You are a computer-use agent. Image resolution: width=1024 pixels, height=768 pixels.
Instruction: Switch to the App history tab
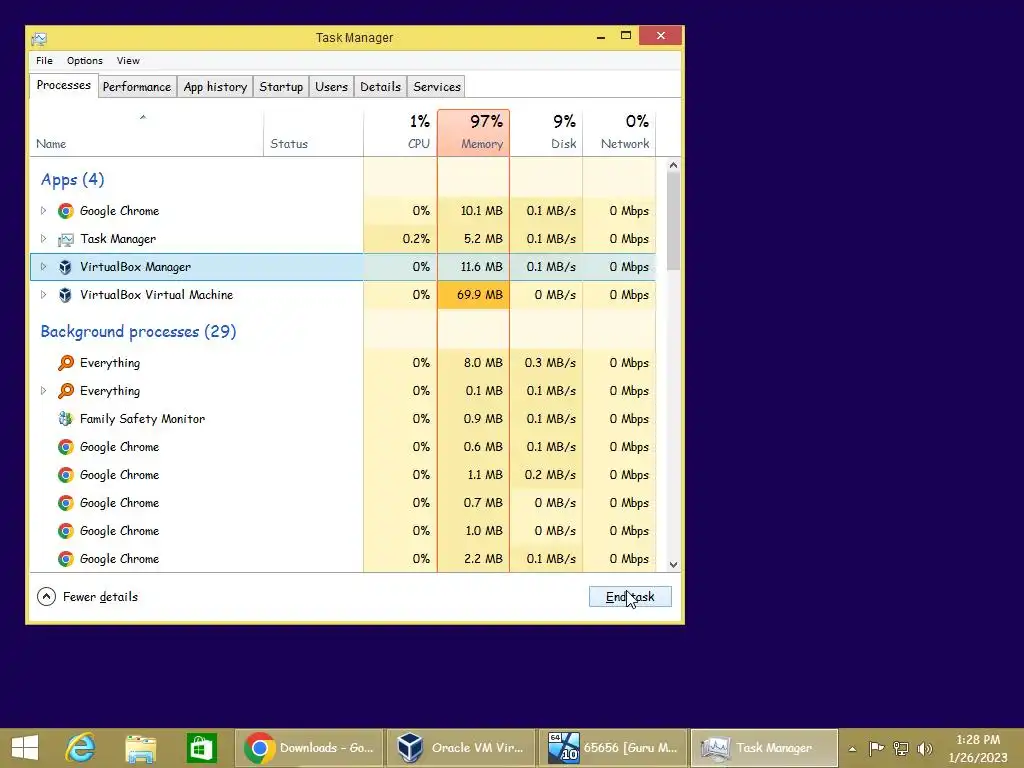click(x=216, y=87)
